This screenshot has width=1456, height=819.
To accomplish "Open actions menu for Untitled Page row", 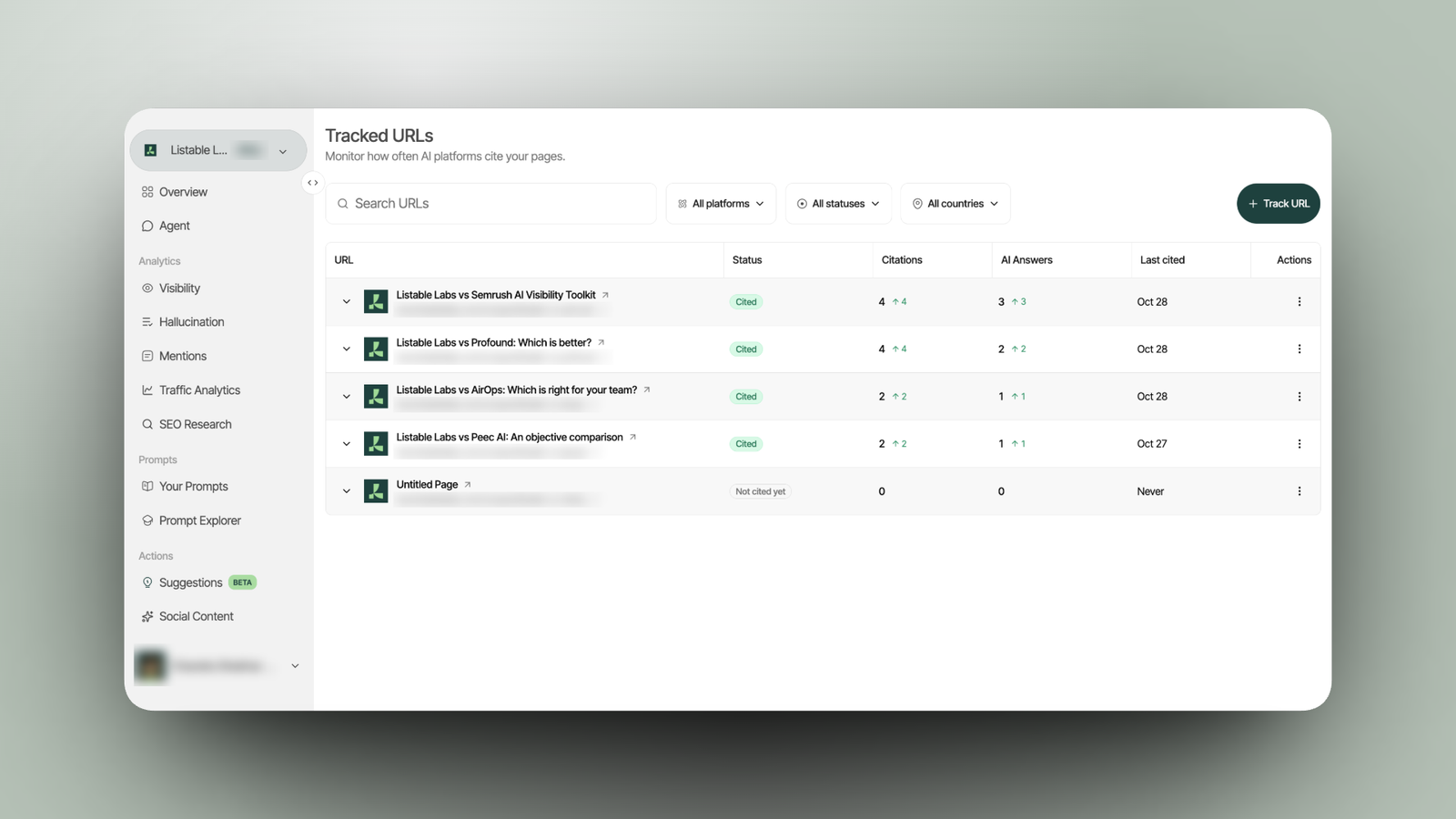I will [1299, 491].
